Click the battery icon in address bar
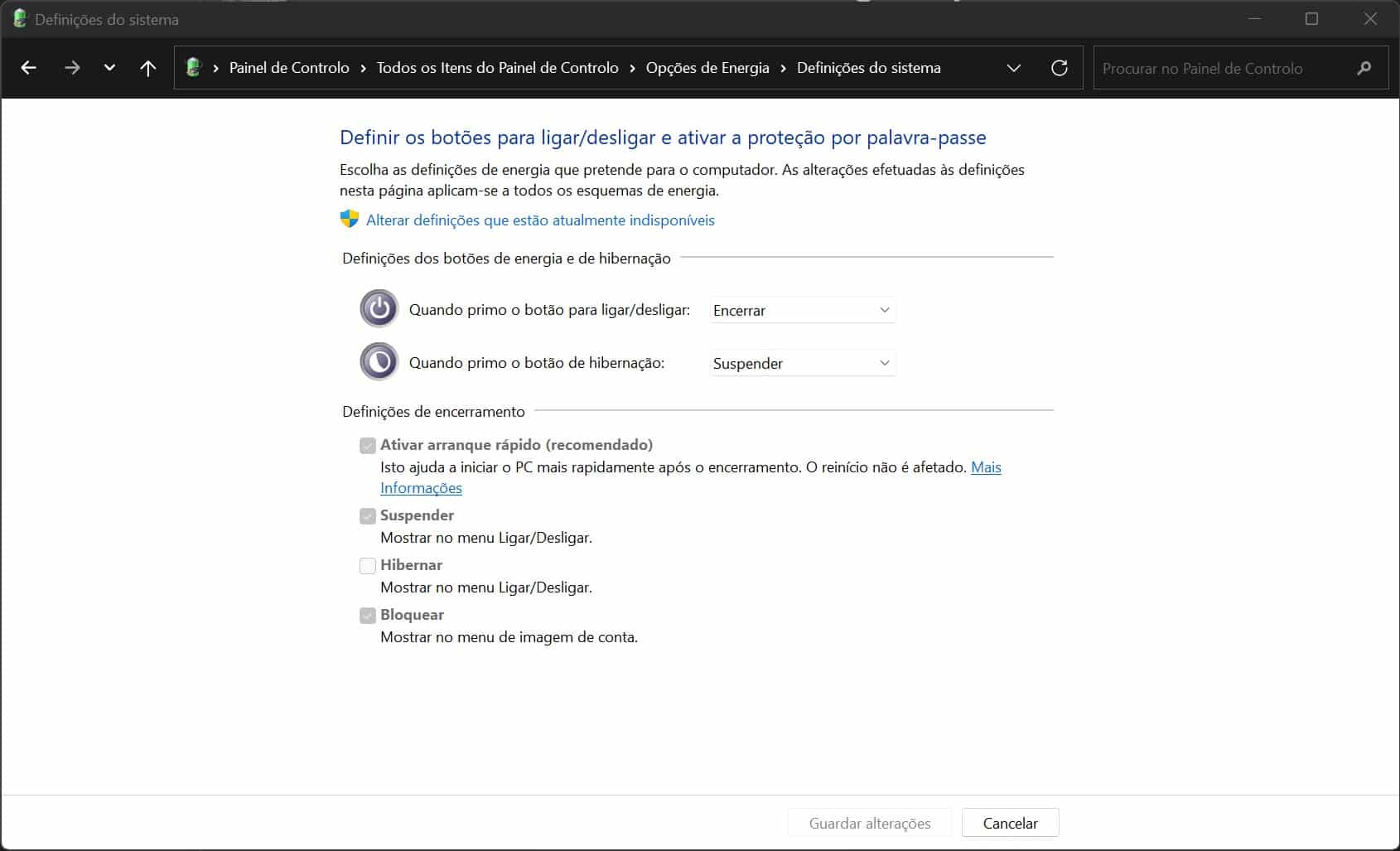1400x851 pixels. 194,68
